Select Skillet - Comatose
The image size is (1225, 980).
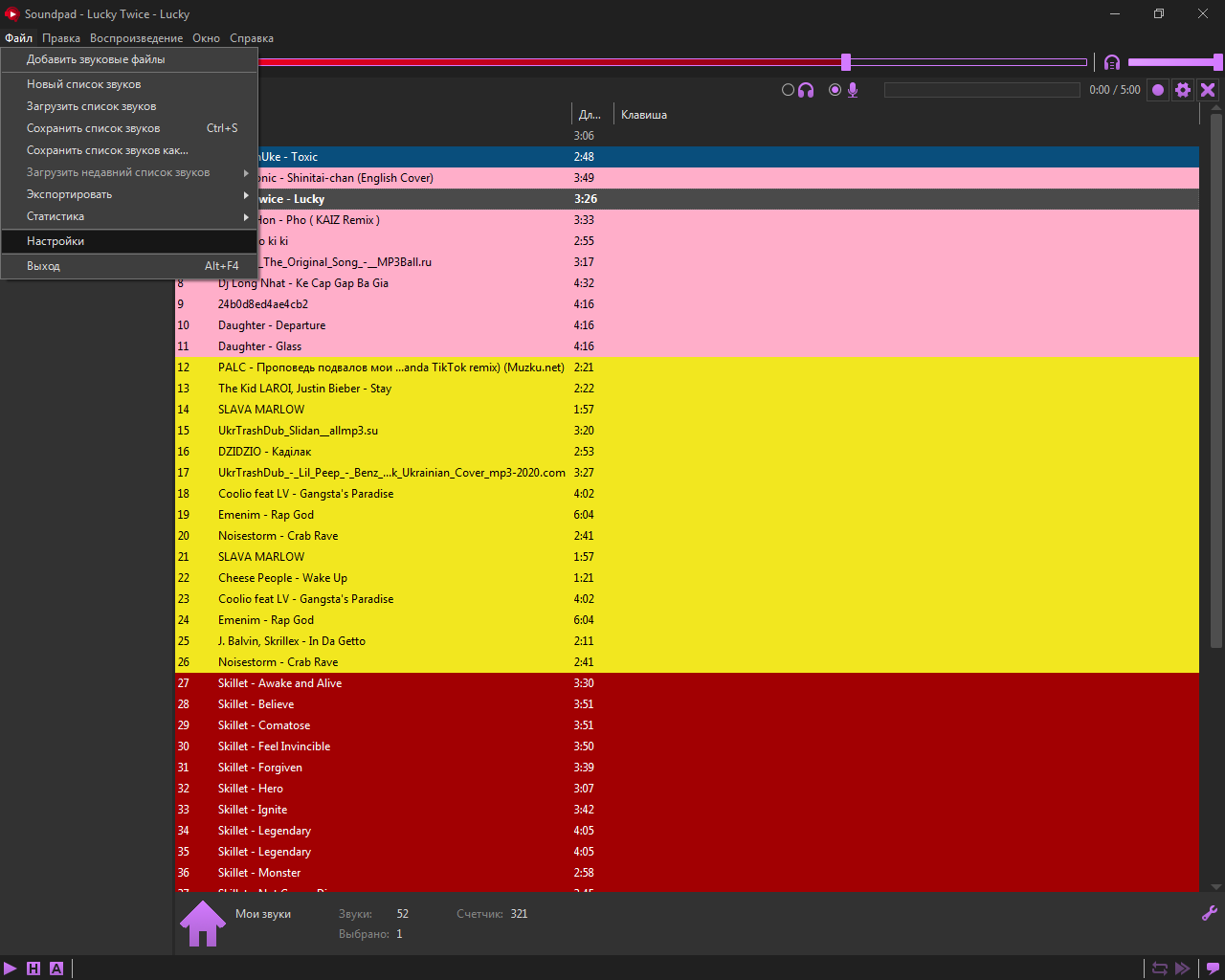coord(687,725)
